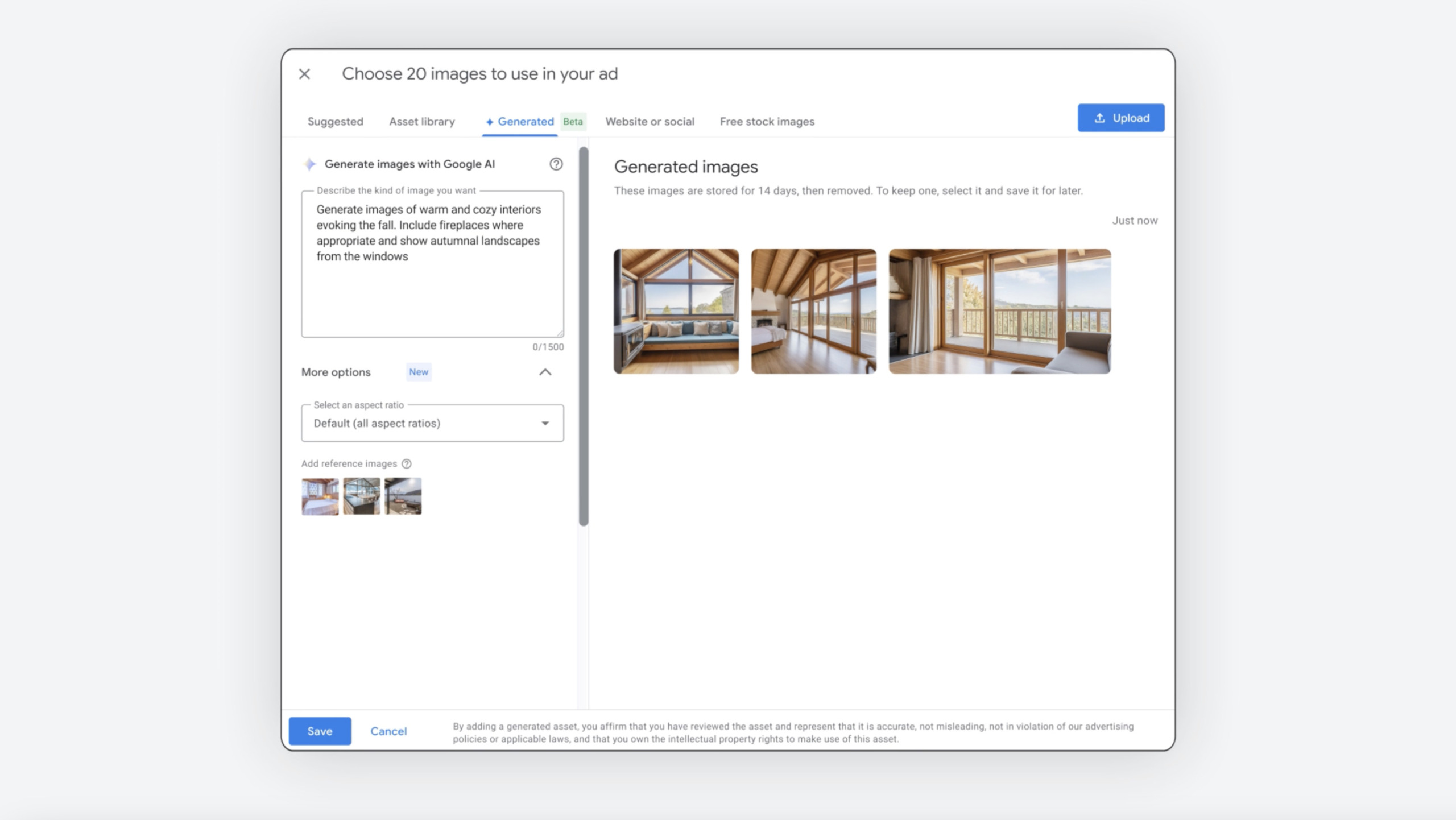The image size is (1456, 820).
Task: Collapse the More options section
Action: [545, 372]
